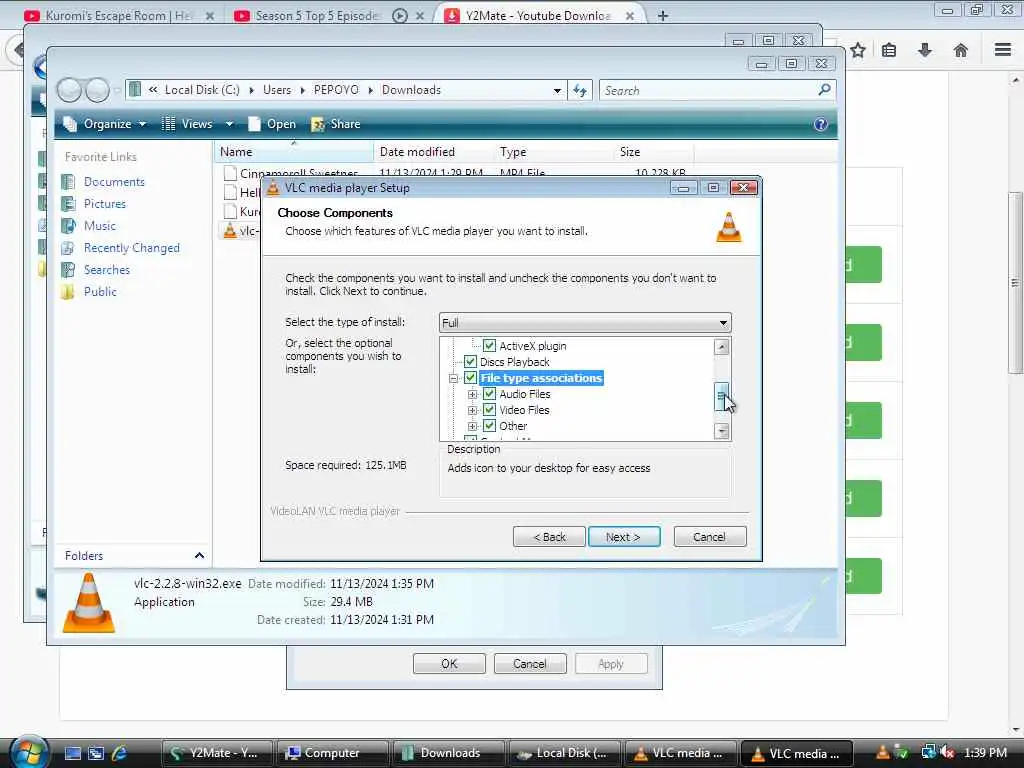
Task: Open the install type dropdown showing Full
Action: pos(585,323)
